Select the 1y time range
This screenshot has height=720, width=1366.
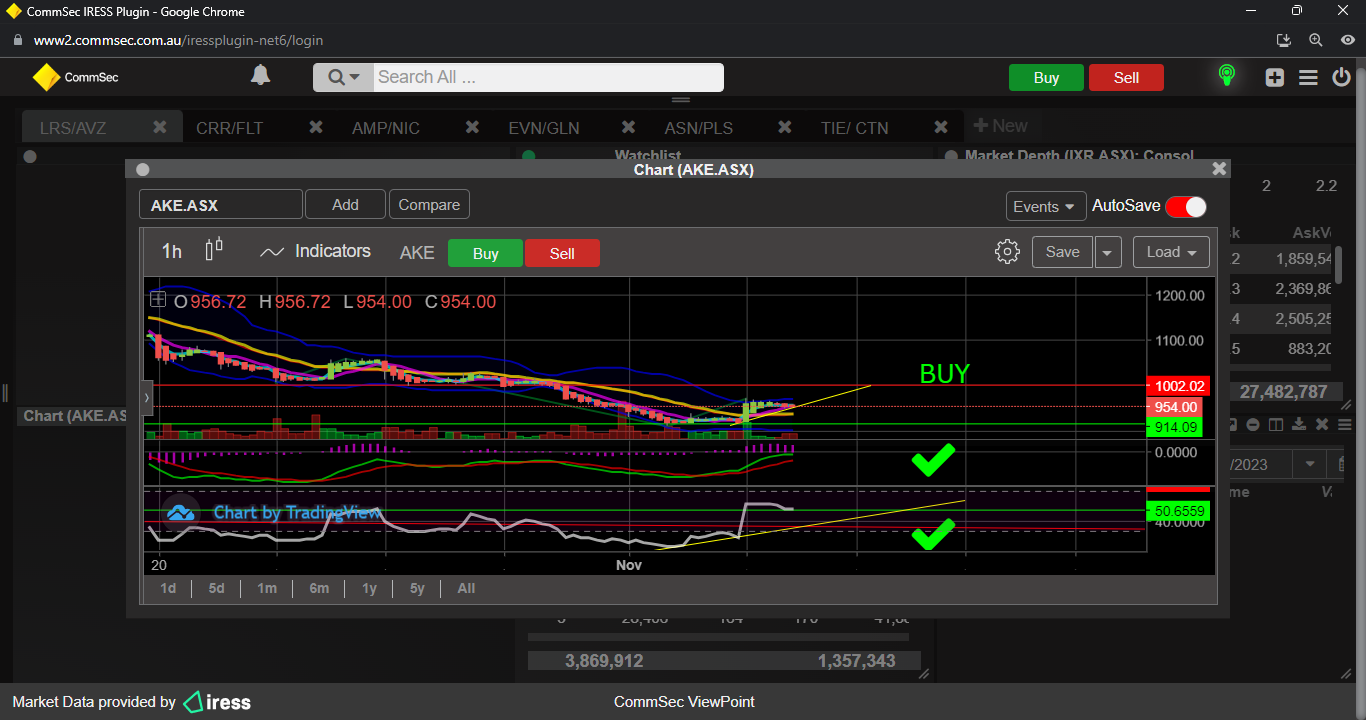point(369,588)
